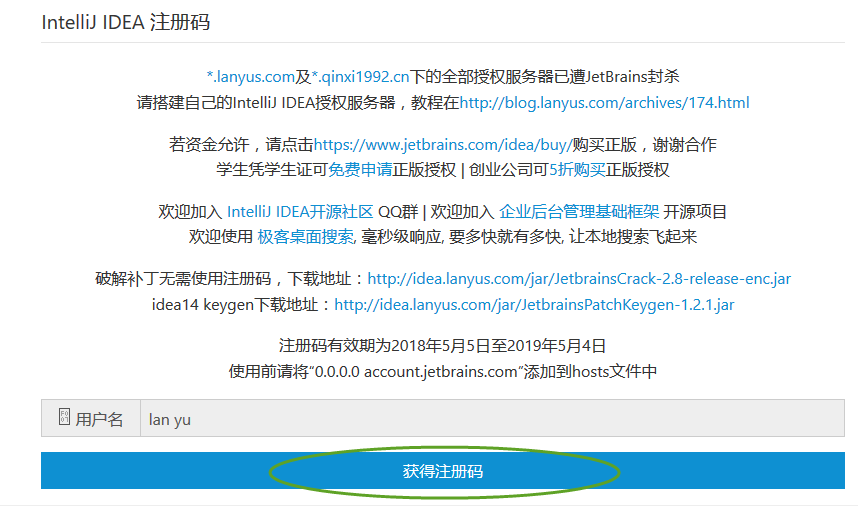Click the 免费申请 link for students
The image size is (858, 508).
tap(360, 170)
